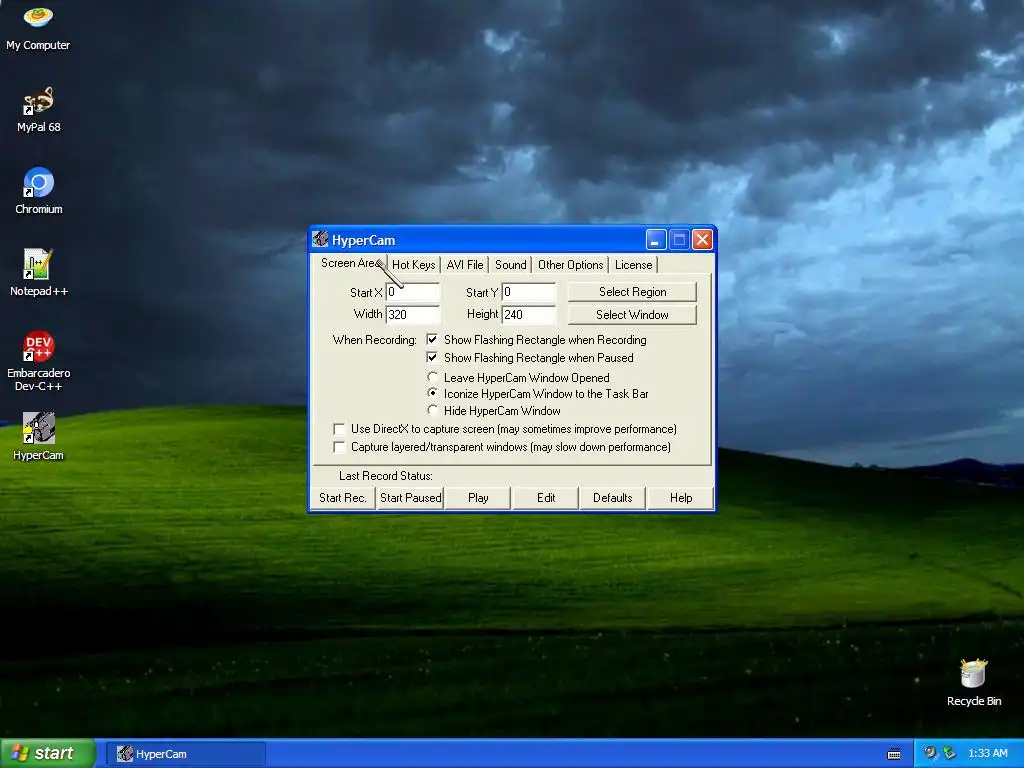
Task: Click the Play button
Action: point(478,498)
